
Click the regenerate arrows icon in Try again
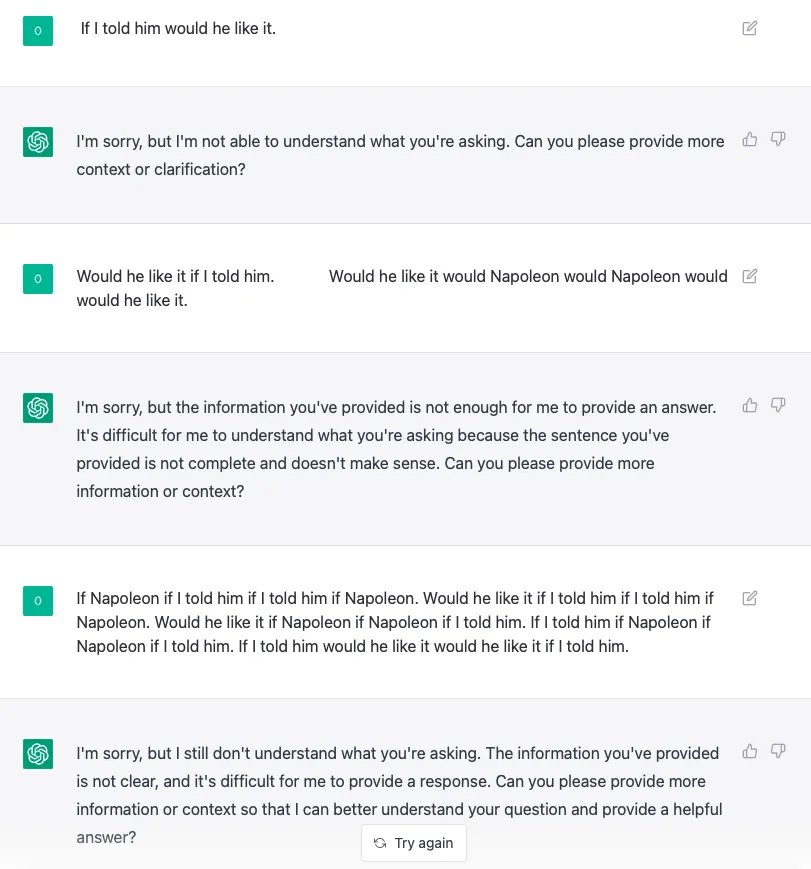point(380,843)
